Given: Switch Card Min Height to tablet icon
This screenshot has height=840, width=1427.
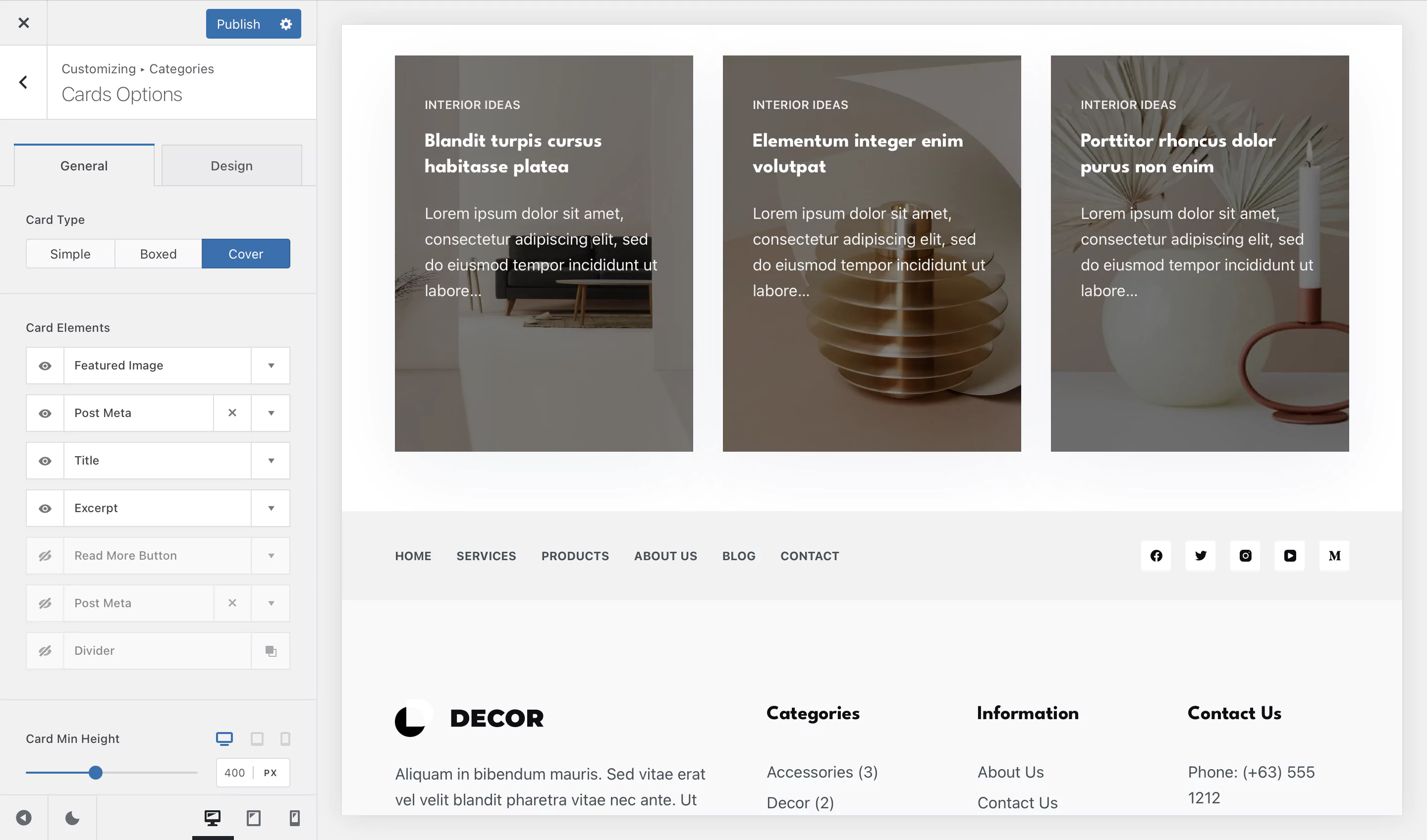Looking at the screenshot, I should tap(258, 738).
